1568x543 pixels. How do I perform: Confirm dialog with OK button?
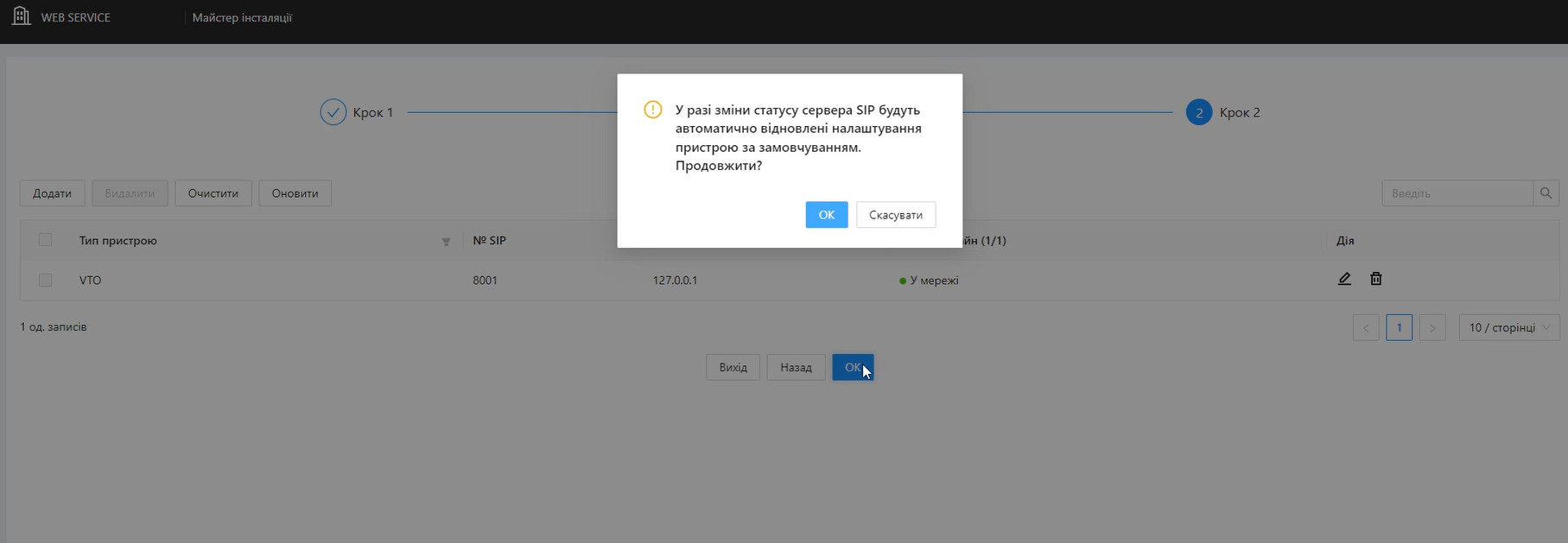point(826,215)
